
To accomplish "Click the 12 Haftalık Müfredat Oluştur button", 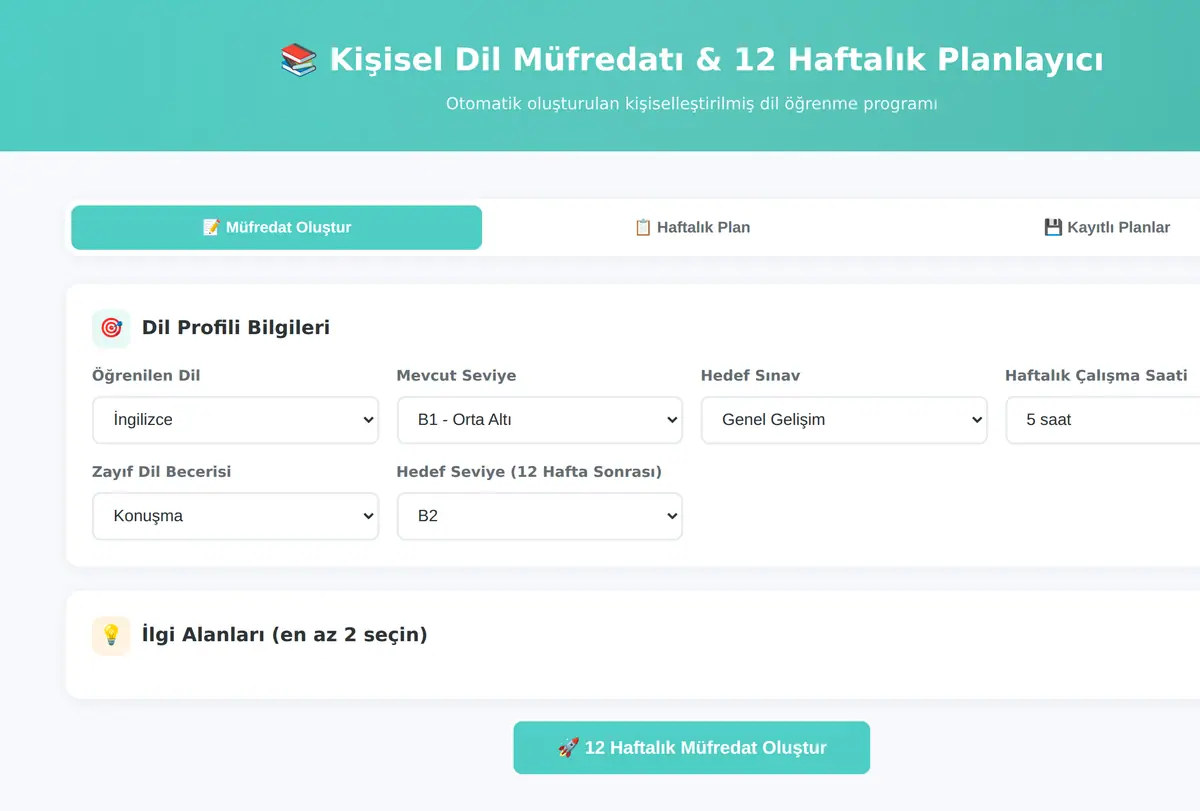I will (692, 748).
